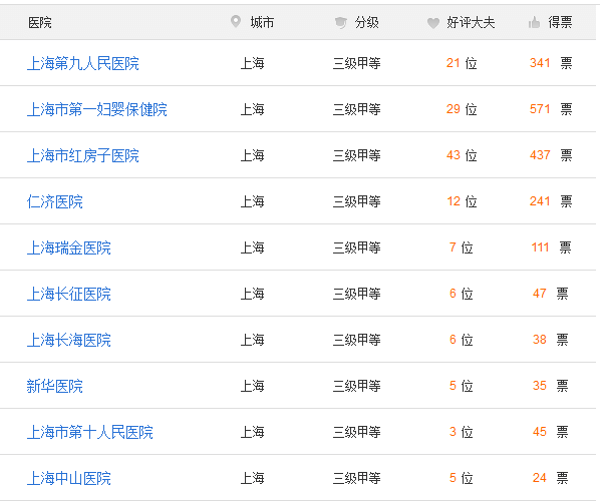Open the 新华医院 hospital link
Viewport: 600px width, 503px height.
(55, 386)
